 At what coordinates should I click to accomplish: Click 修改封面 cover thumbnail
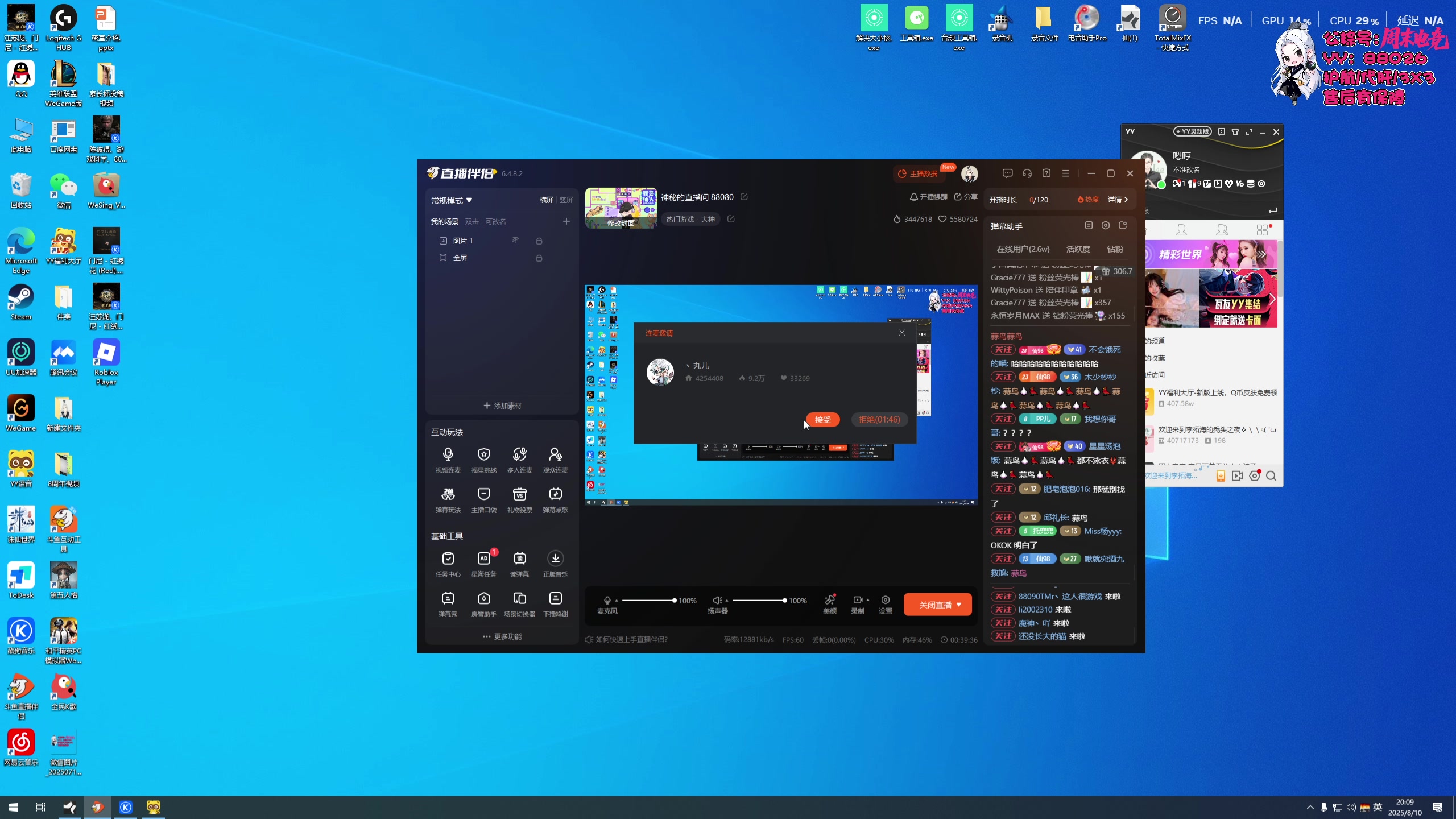(621, 208)
